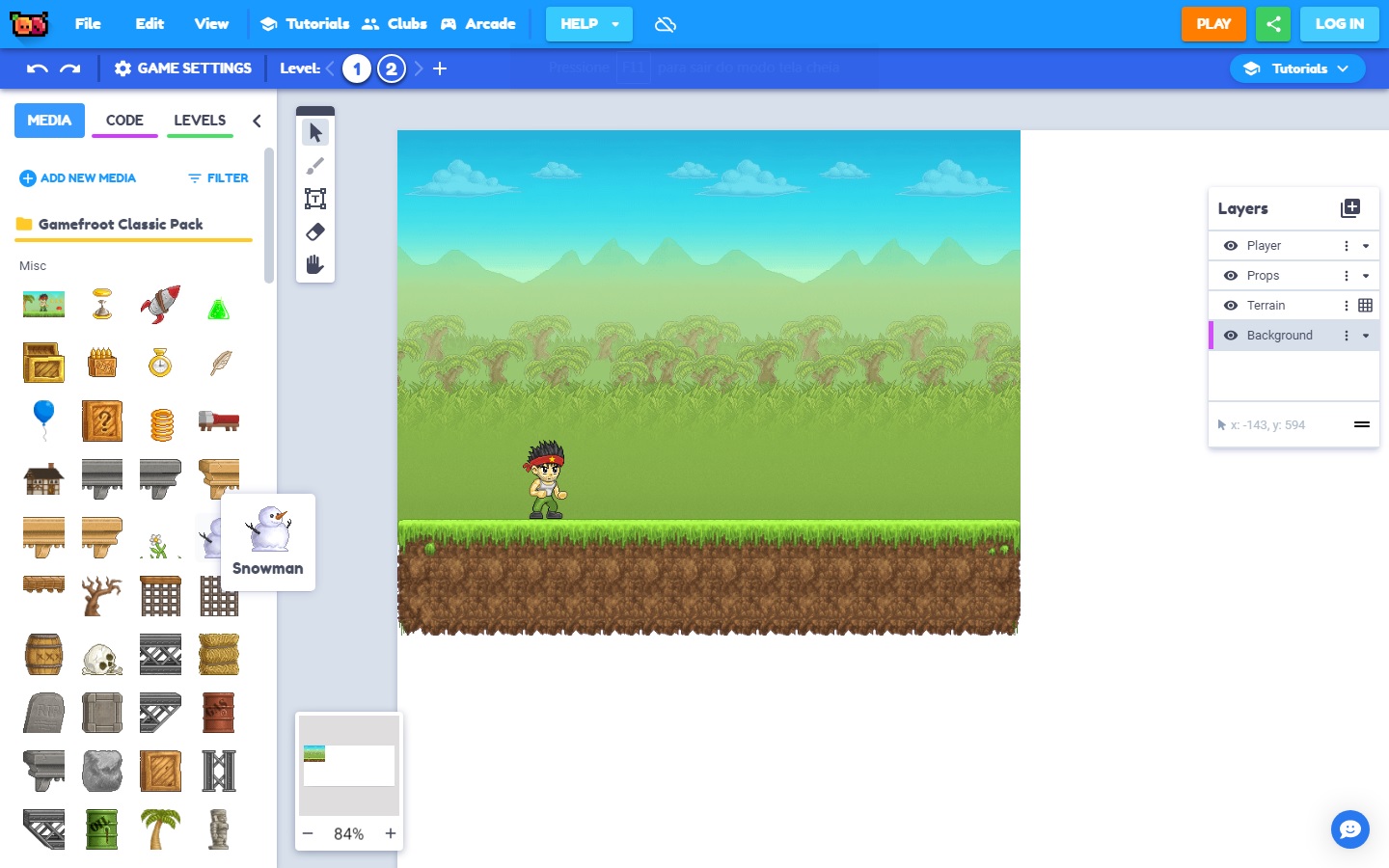This screenshot has width=1389, height=868.
Task: Select the Snowman thumbnail in the media panel
Action: [212, 536]
